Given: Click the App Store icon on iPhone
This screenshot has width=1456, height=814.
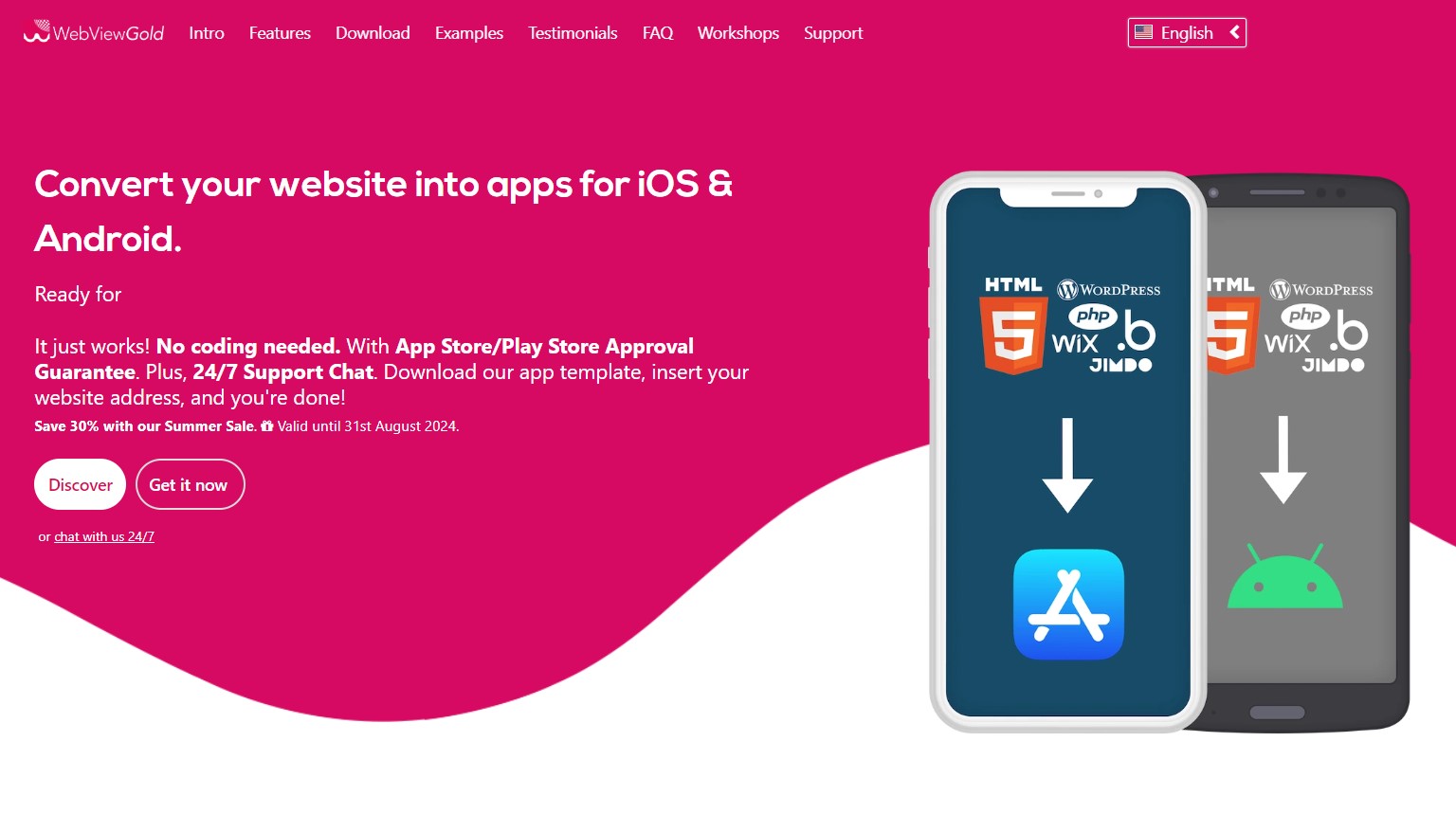Looking at the screenshot, I should (x=1068, y=604).
